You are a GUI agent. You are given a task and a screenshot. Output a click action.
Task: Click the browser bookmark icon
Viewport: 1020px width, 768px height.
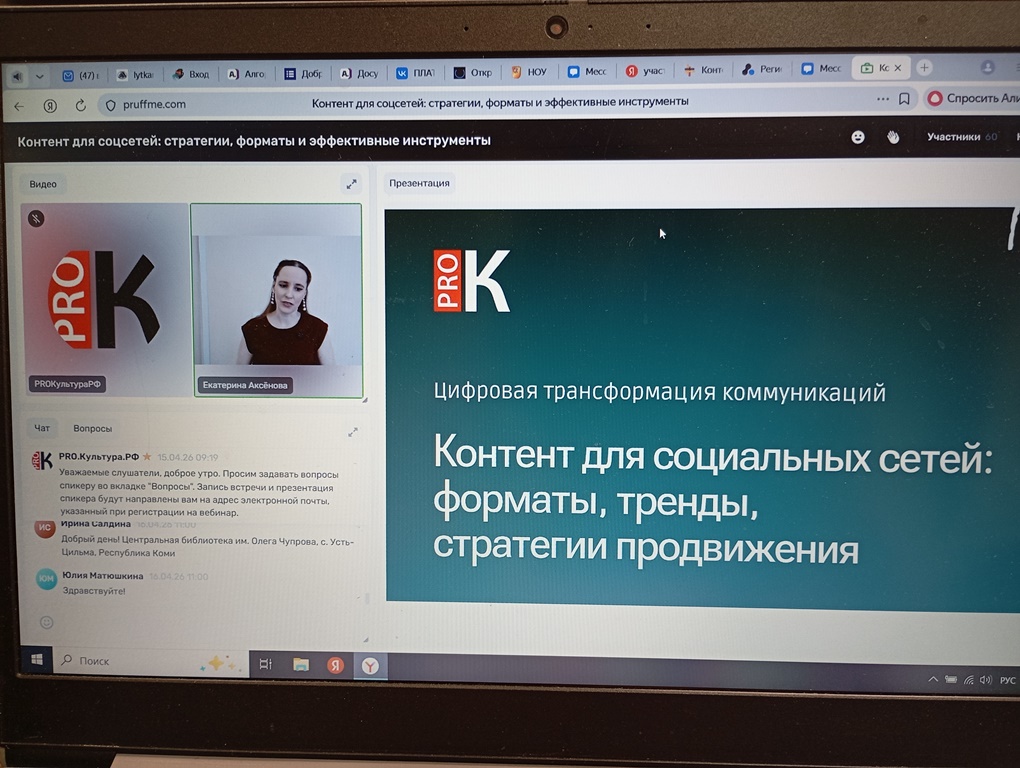coord(904,100)
